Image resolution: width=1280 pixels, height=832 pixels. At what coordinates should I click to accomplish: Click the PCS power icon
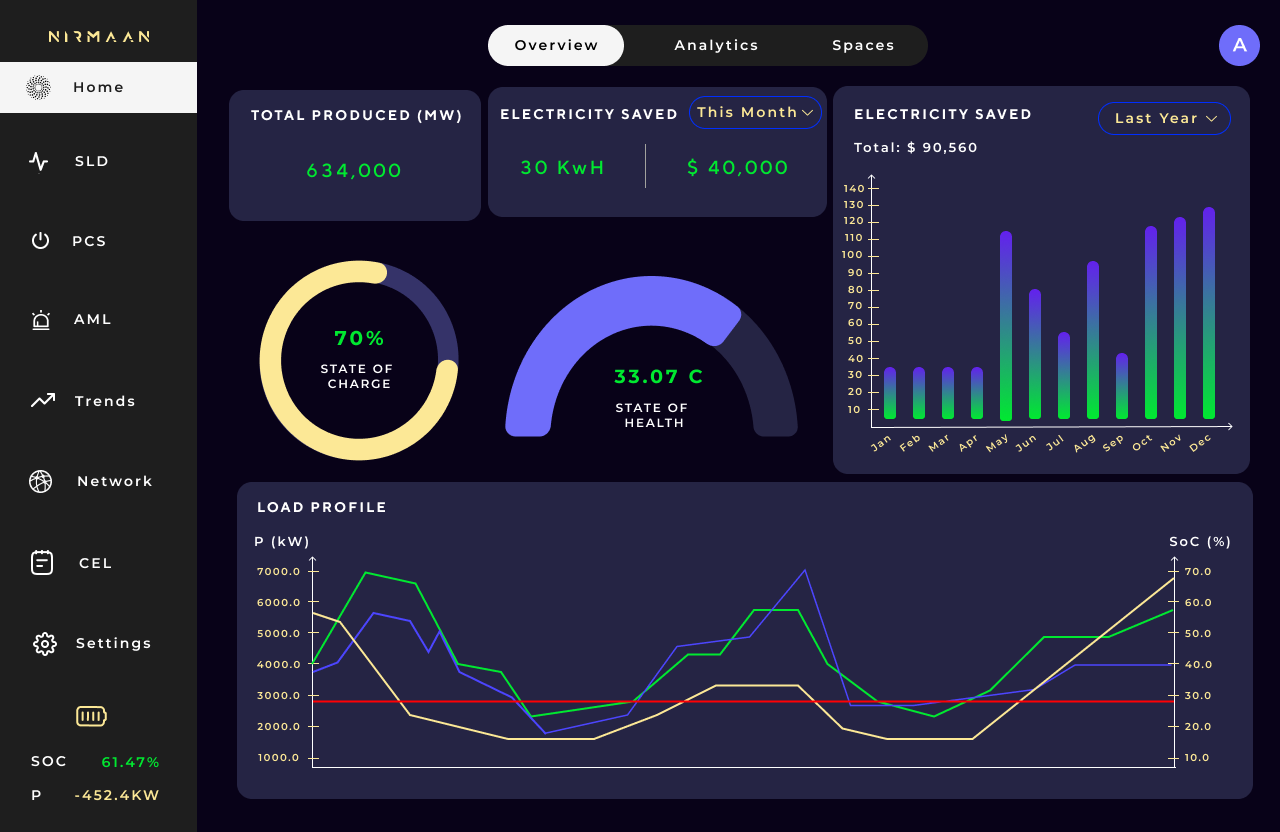[40, 241]
